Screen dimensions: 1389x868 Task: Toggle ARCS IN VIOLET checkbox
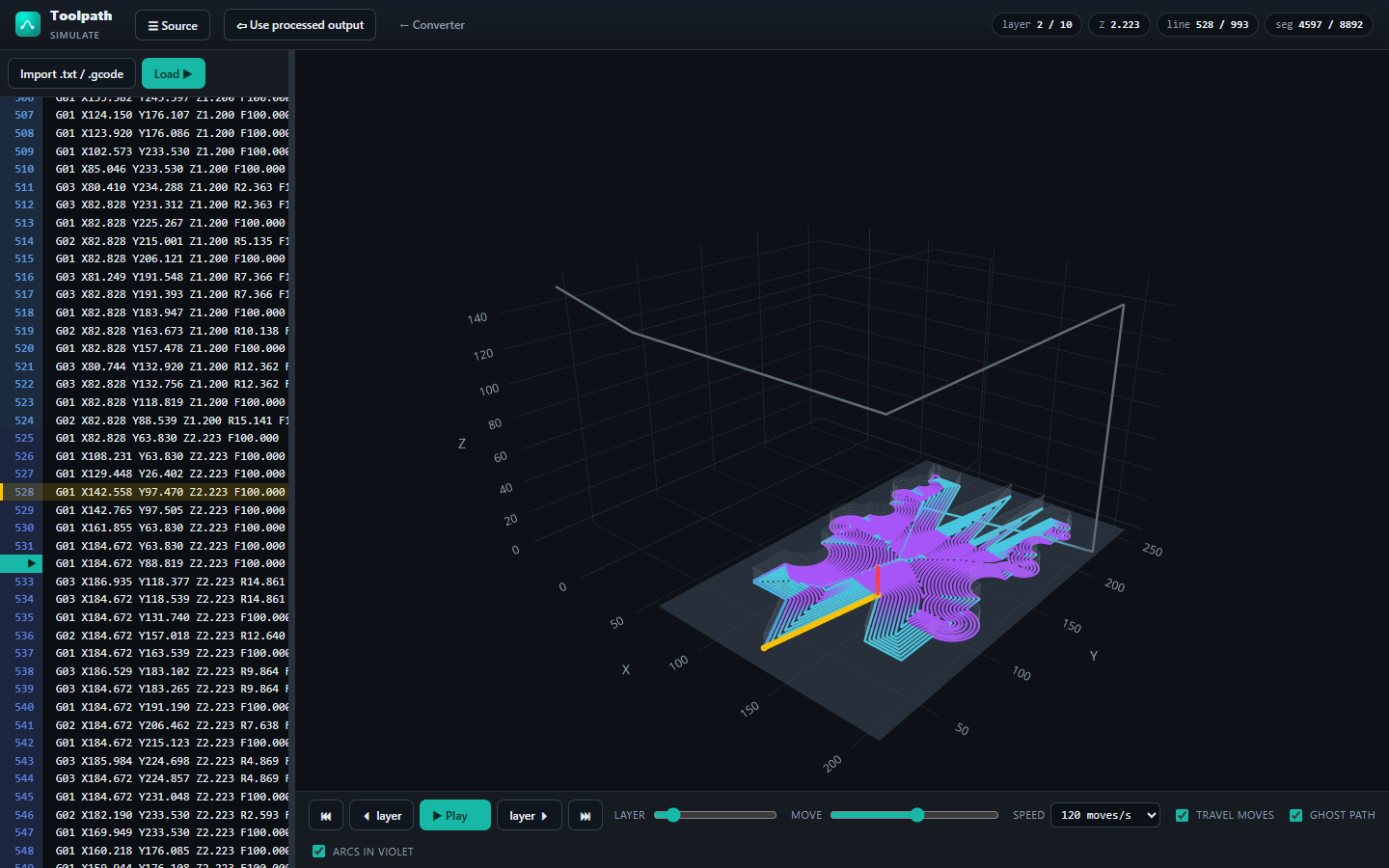pos(318,852)
